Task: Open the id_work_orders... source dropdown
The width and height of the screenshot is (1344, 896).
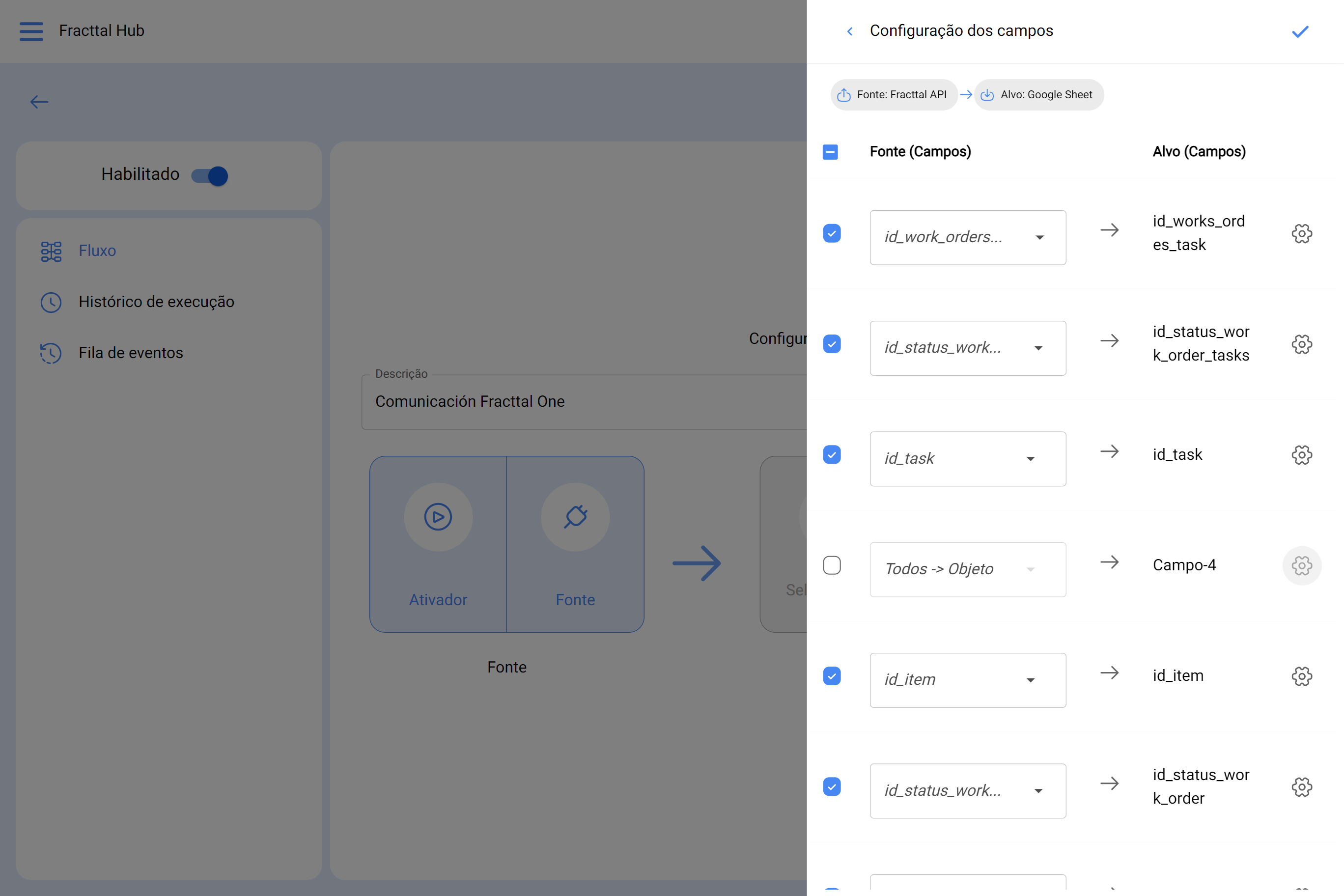Action: [967, 238]
